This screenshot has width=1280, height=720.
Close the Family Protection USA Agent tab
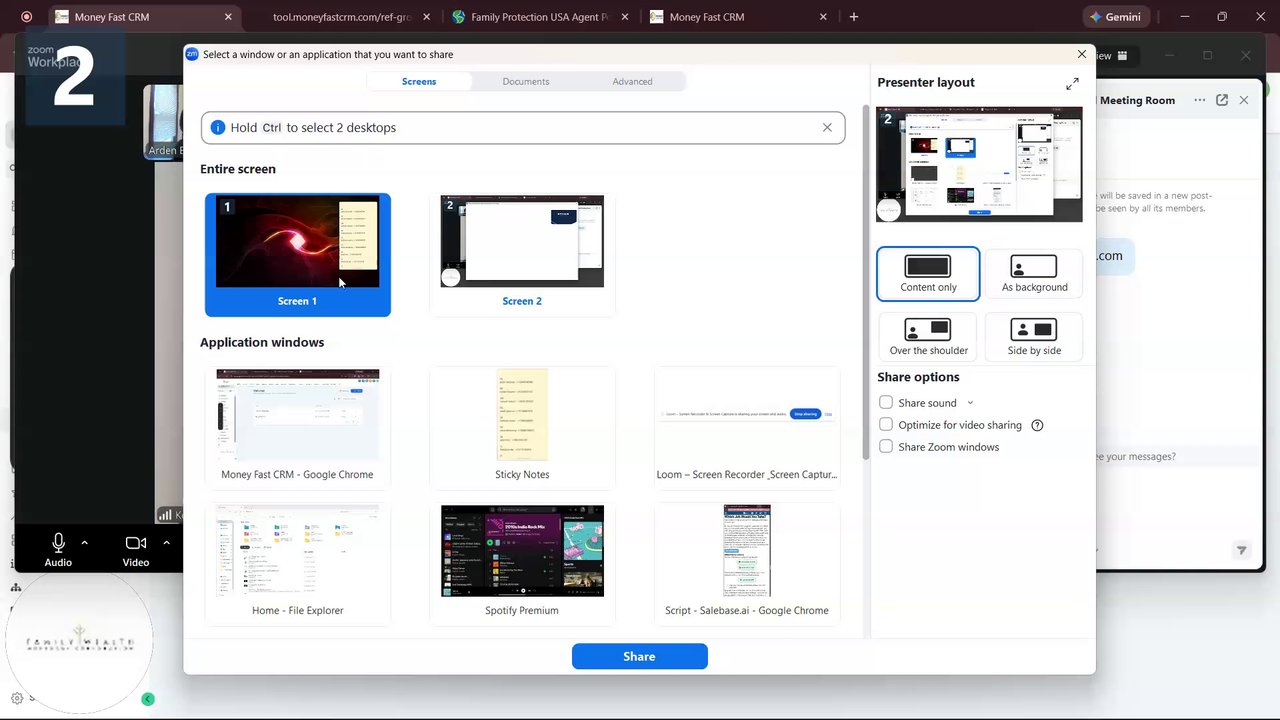click(625, 17)
